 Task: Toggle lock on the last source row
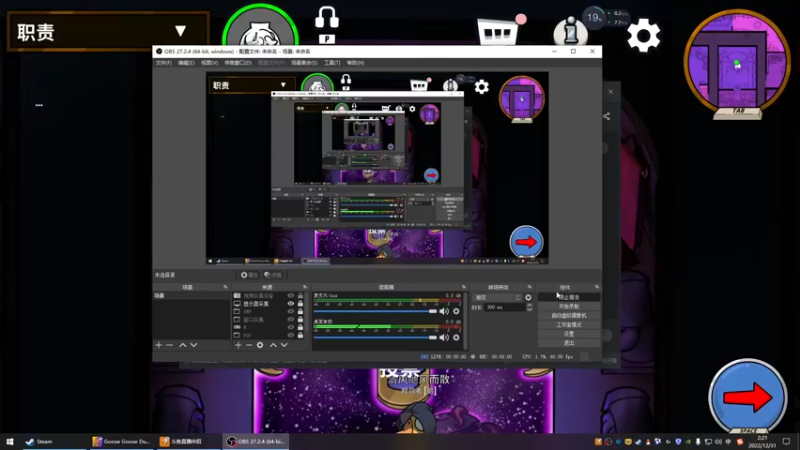coord(300,335)
